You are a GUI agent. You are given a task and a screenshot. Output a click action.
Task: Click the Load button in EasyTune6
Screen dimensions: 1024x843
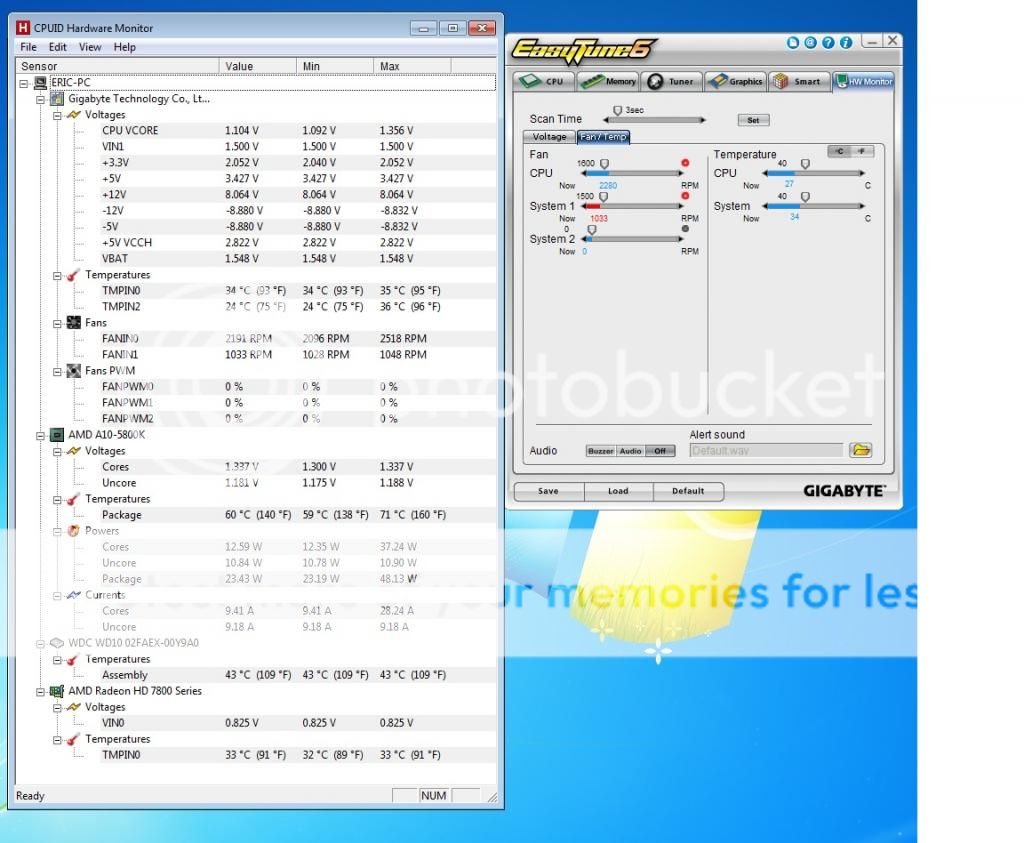(618, 491)
